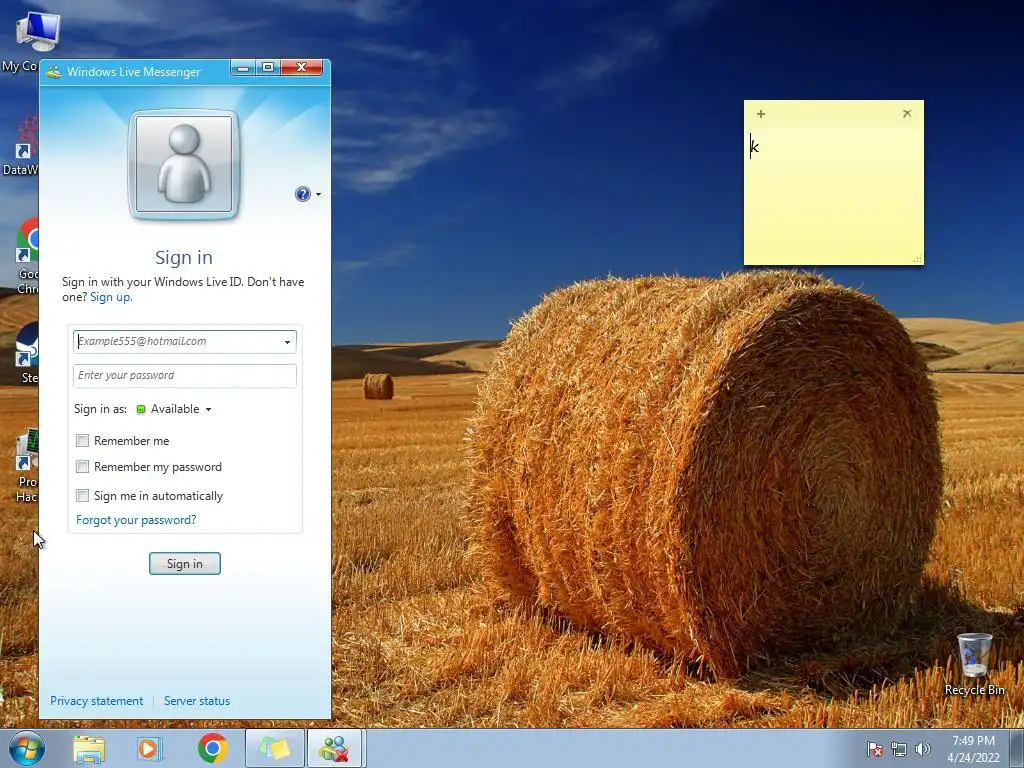
Task: Expand the help menu arrow
Action: point(319,194)
